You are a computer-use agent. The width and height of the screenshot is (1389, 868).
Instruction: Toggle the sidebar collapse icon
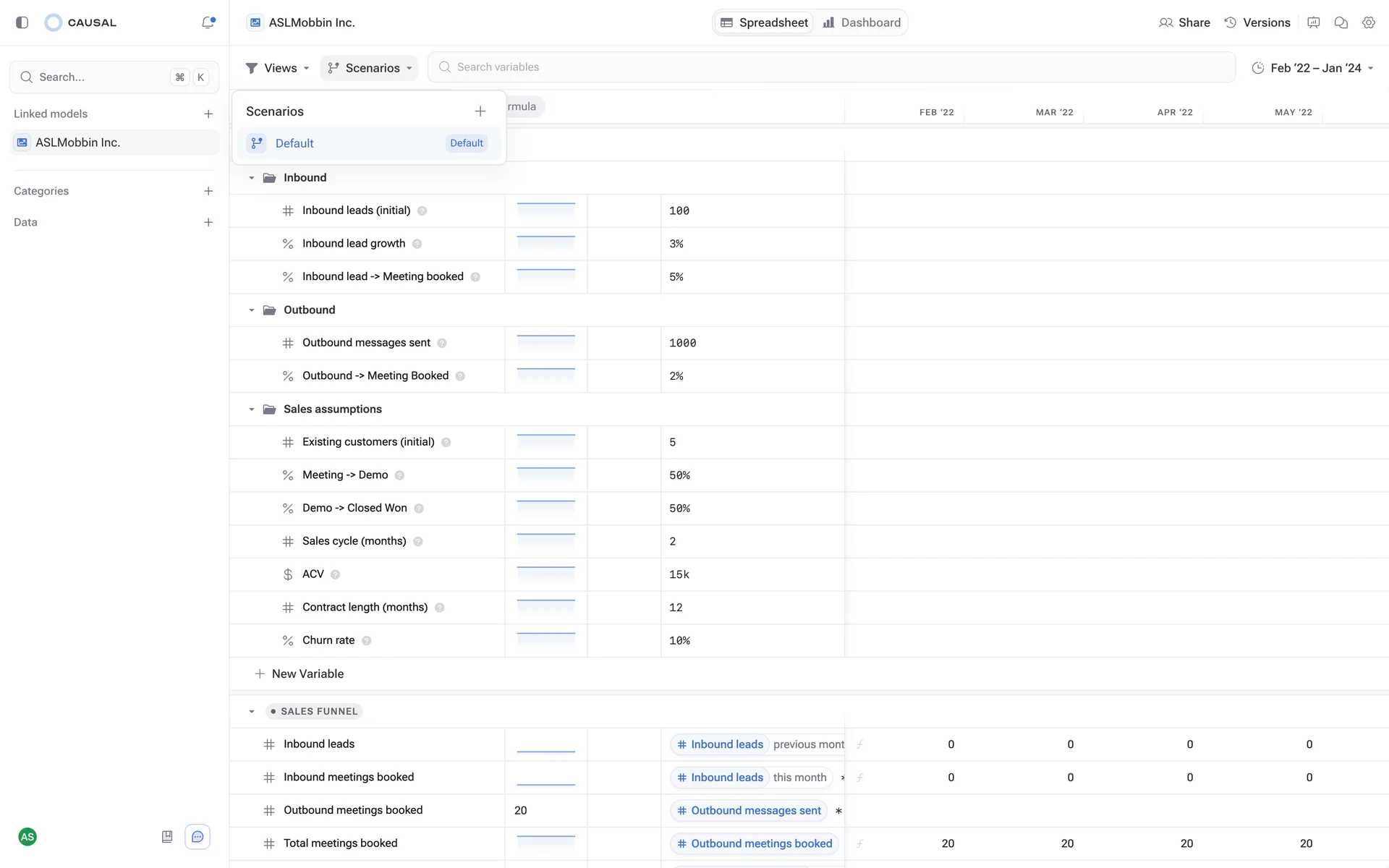22,22
